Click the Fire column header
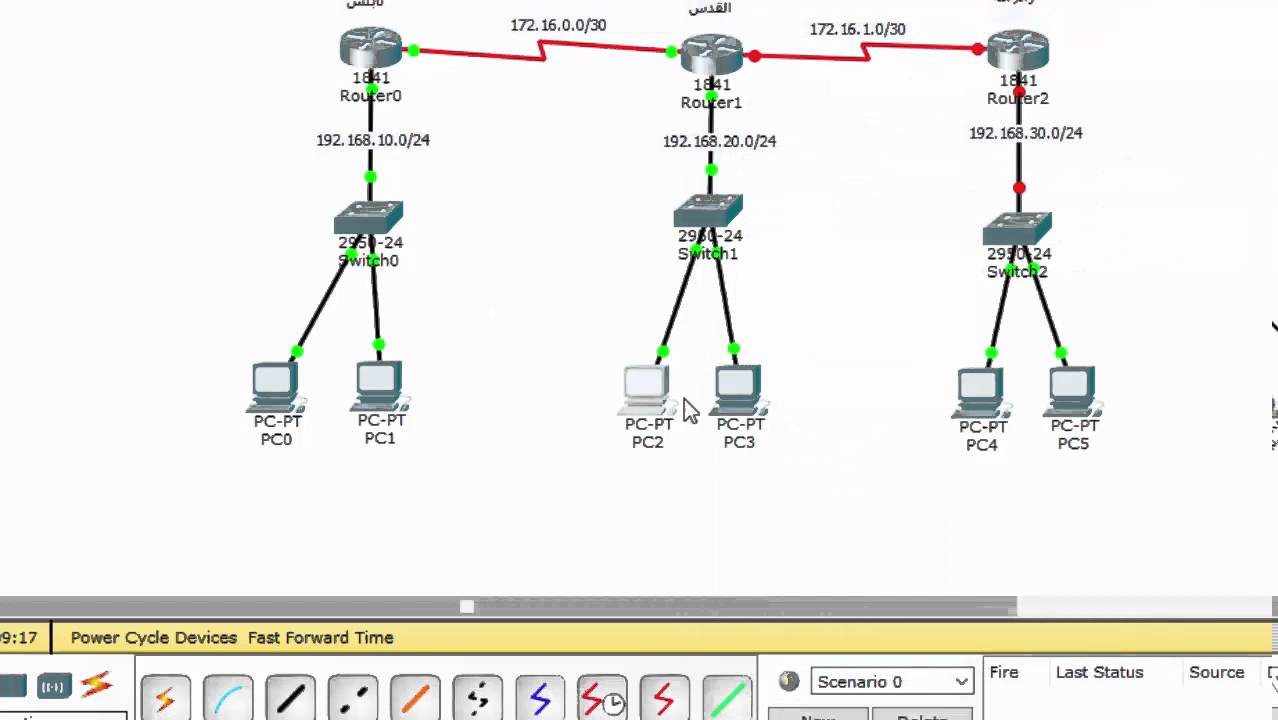The width and height of the screenshot is (1278, 720). click(x=1004, y=672)
